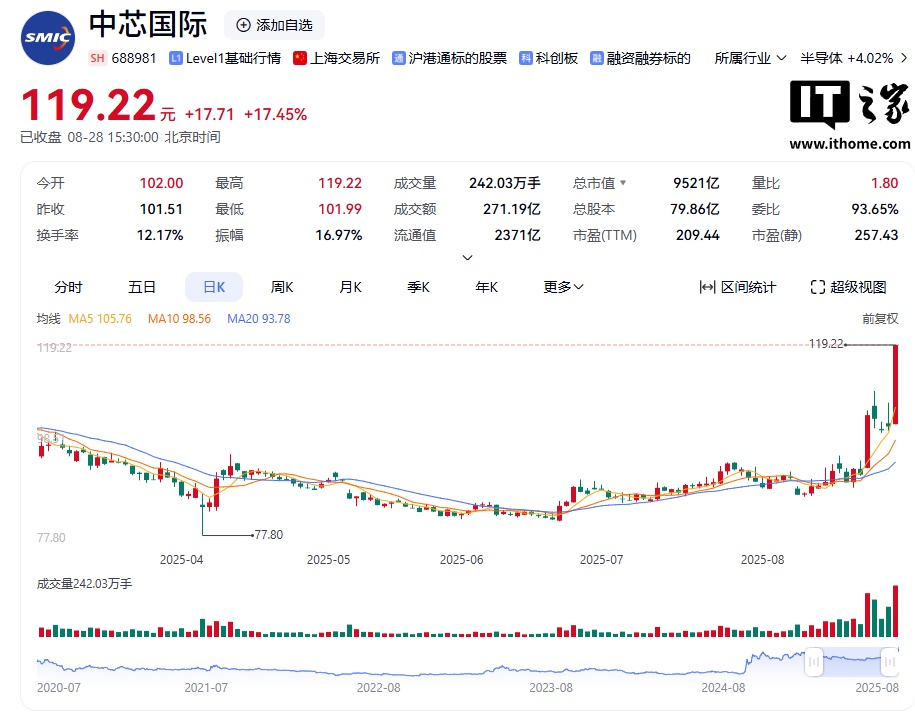Click the Level1基础行情 tag icon

point(176,58)
